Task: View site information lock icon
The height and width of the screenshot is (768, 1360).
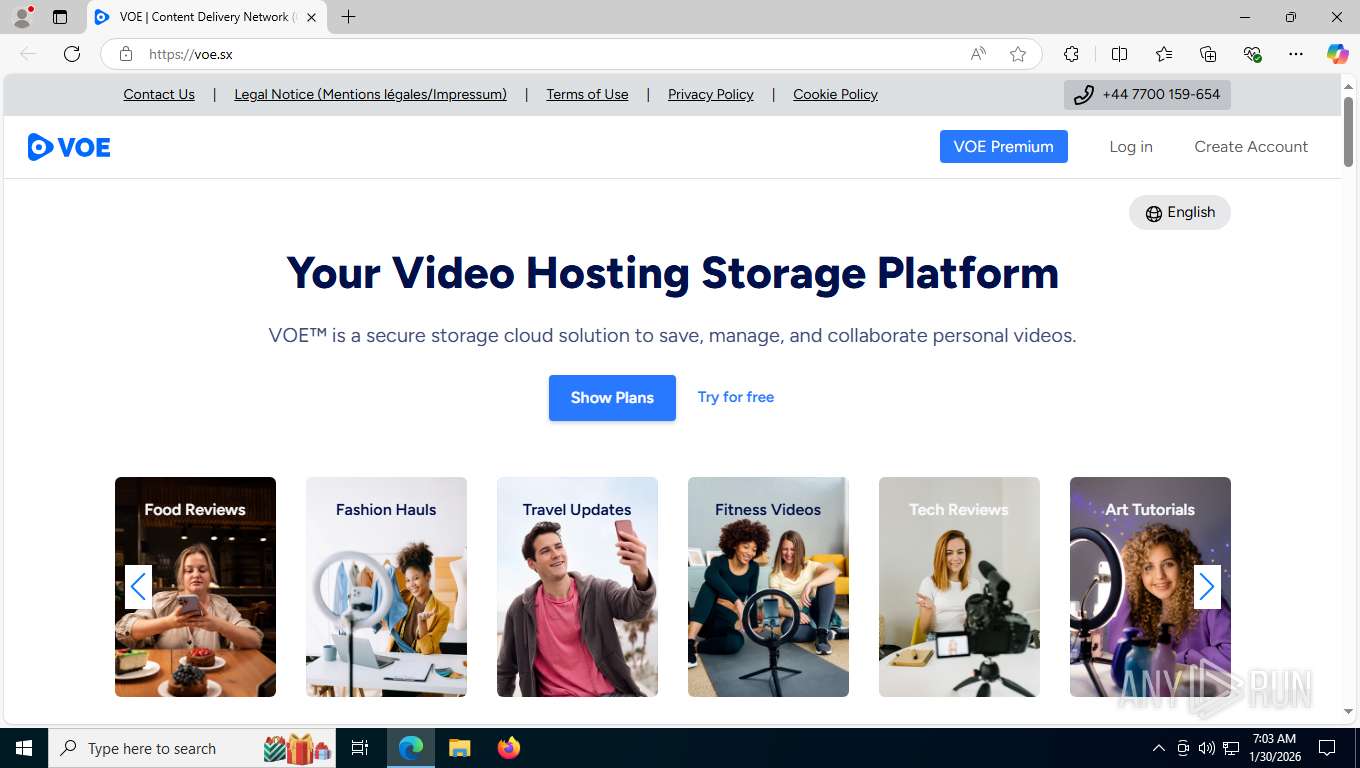Action: tap(126, 54)
